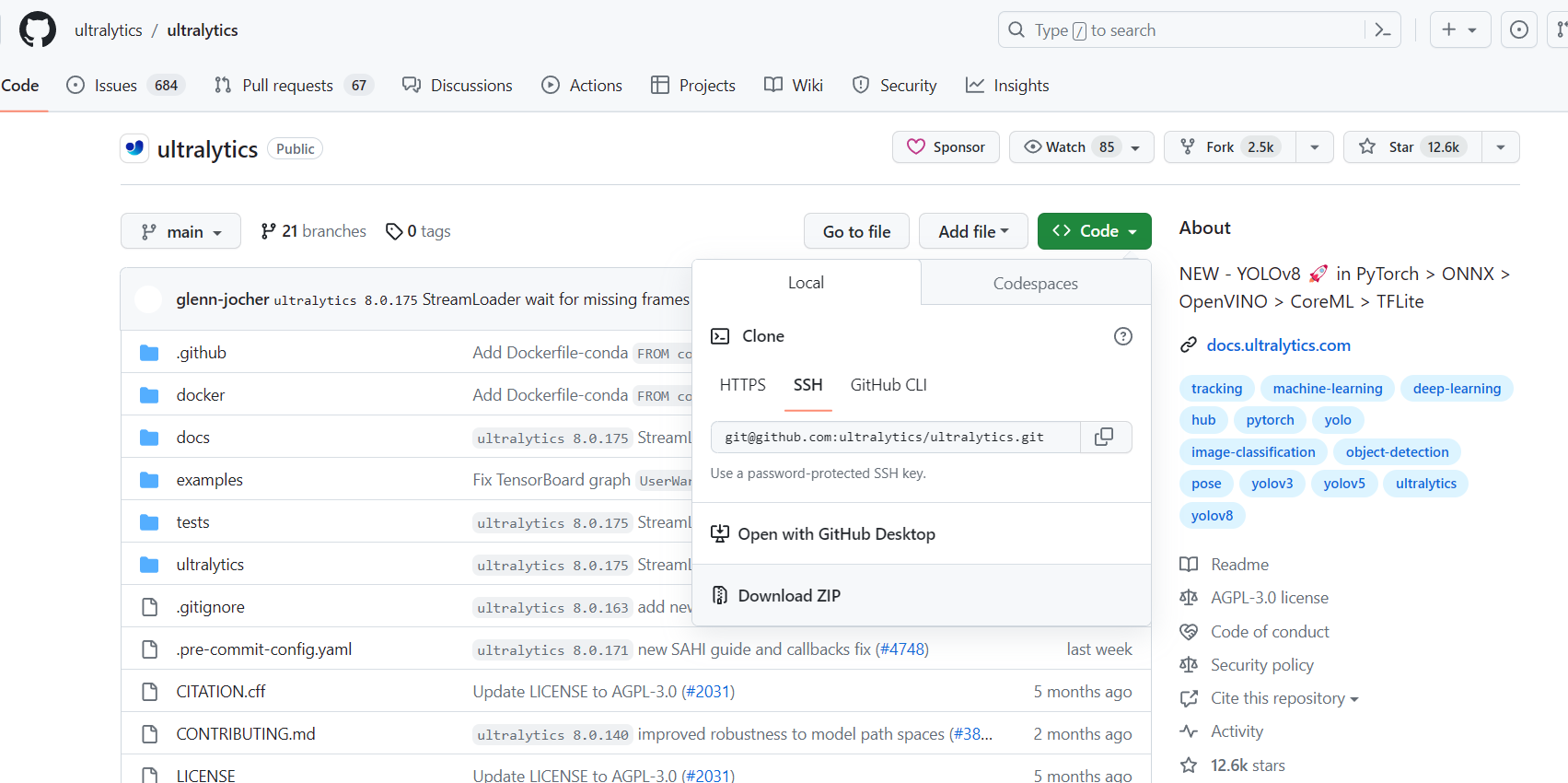Expand Cite this repository dropdown

[1284, 698]
